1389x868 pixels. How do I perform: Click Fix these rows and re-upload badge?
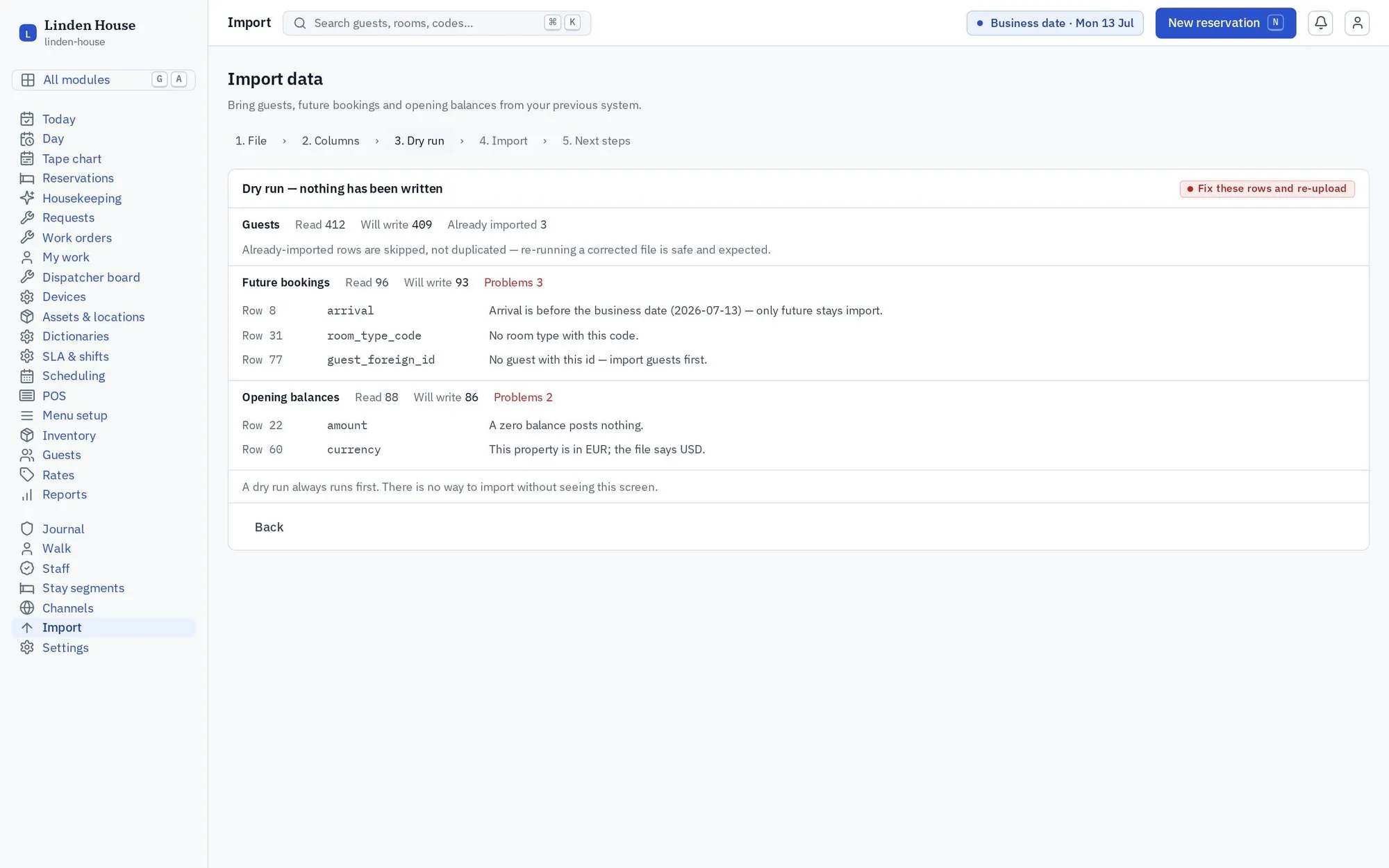coord(1267,189)
